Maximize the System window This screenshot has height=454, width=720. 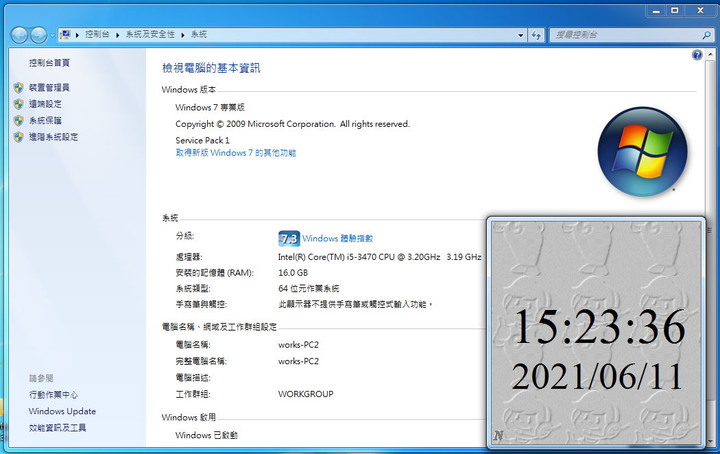point(675,11)
